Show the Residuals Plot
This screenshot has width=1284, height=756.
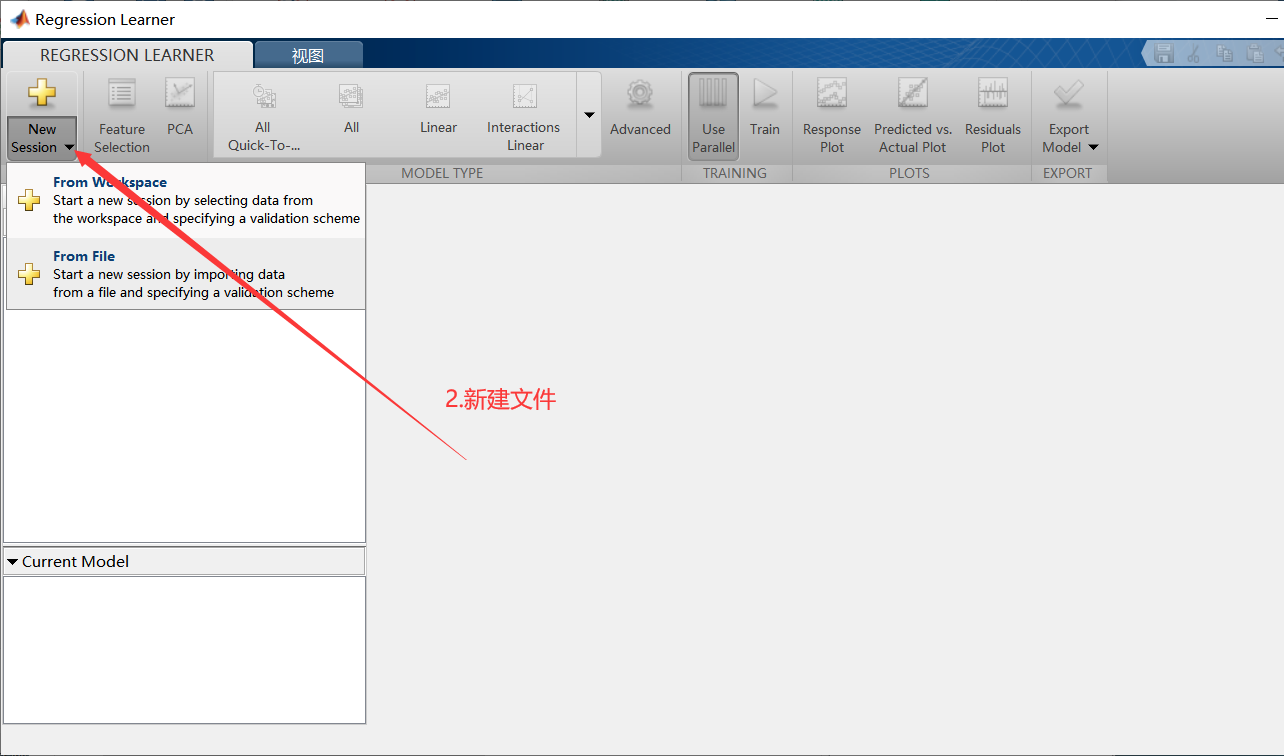pyautogui.click(x=993, y=116)
